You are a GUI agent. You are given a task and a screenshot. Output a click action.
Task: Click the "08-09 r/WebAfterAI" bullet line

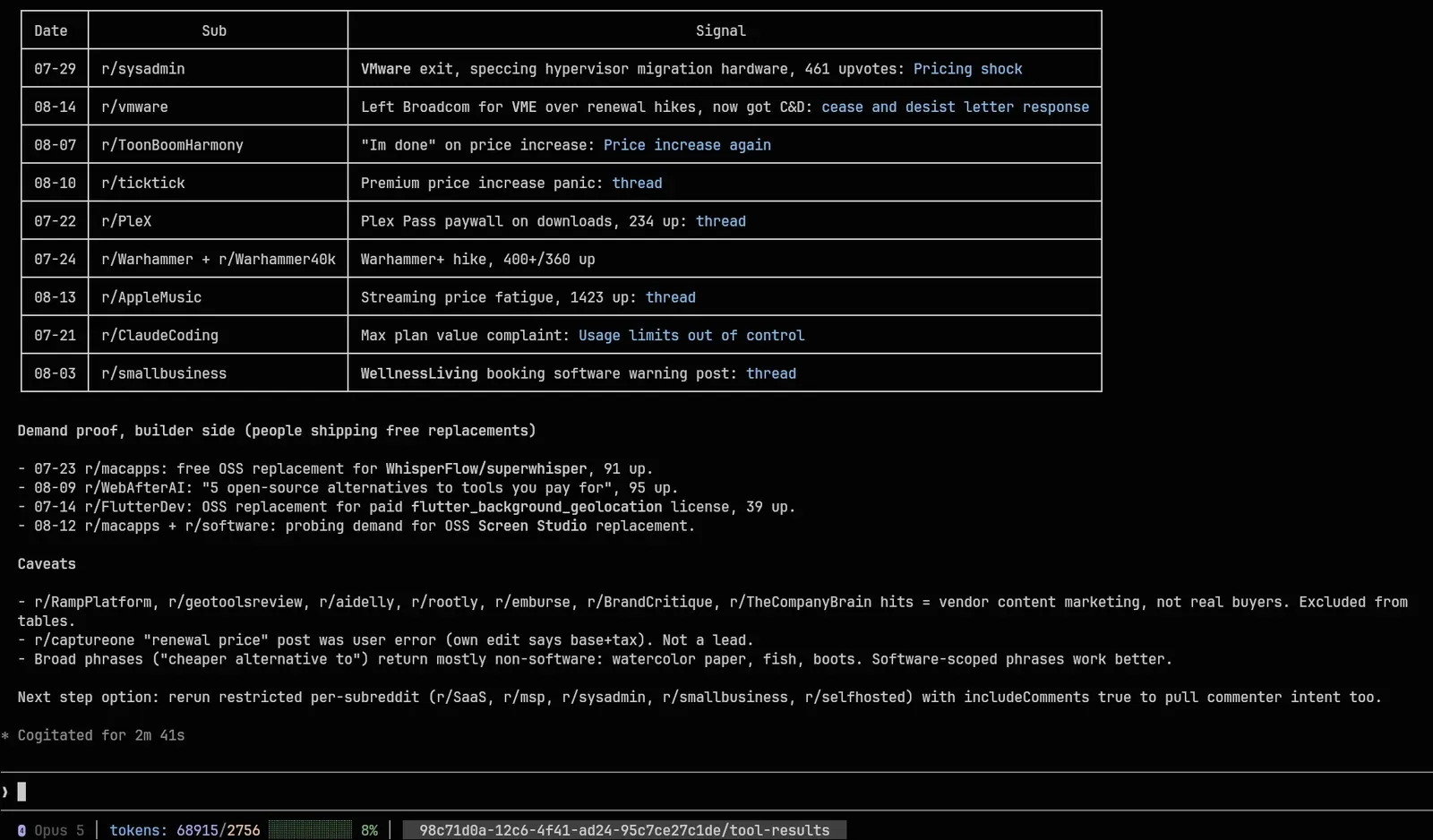point(348,488)
